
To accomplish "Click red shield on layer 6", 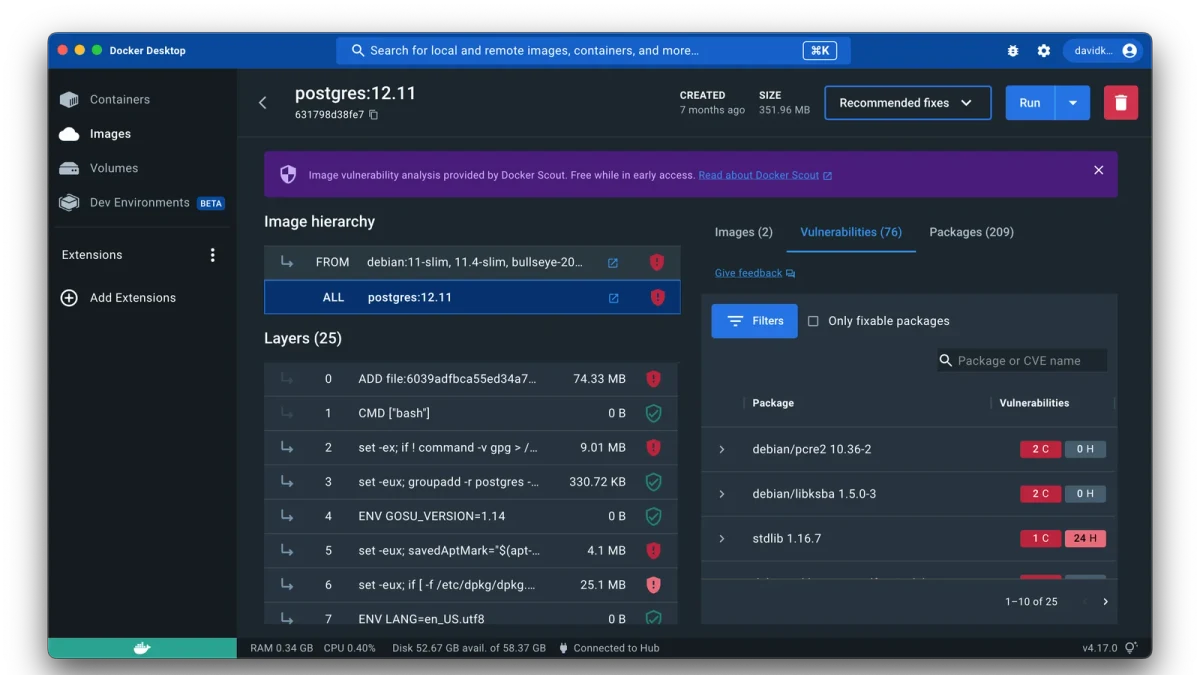I will point(653,585).
